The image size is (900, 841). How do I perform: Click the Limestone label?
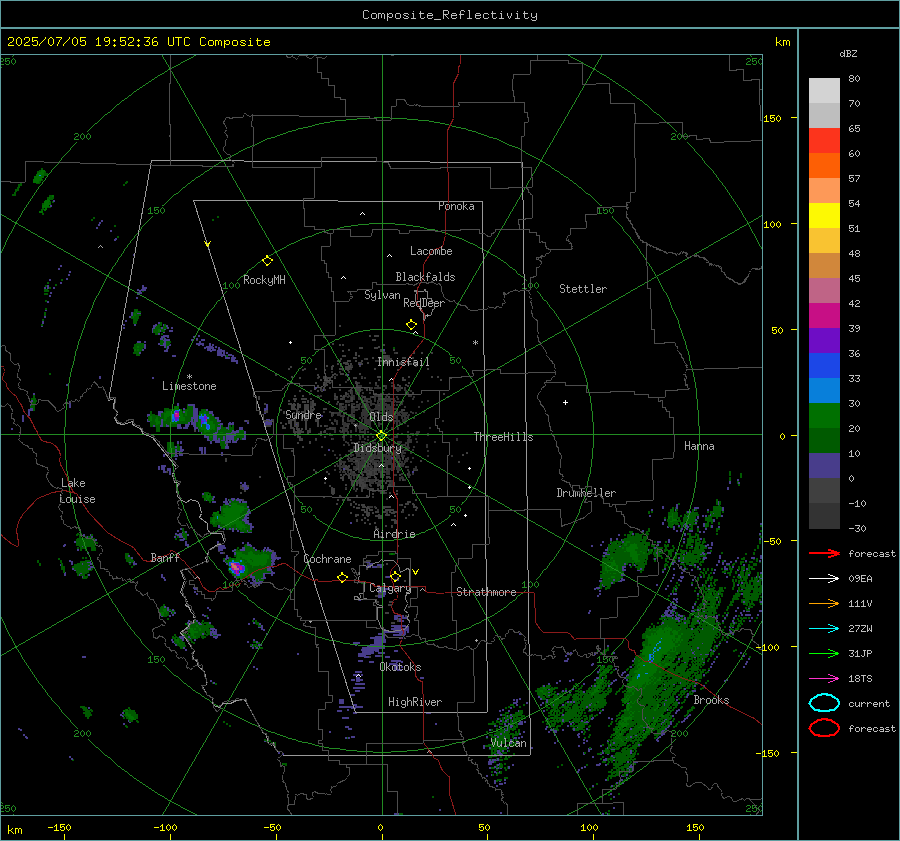coord(189,386)
